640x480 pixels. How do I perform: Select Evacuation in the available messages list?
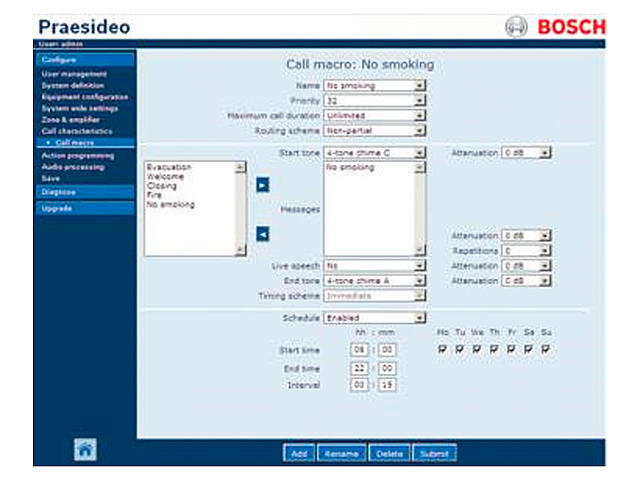coord(169,167)
